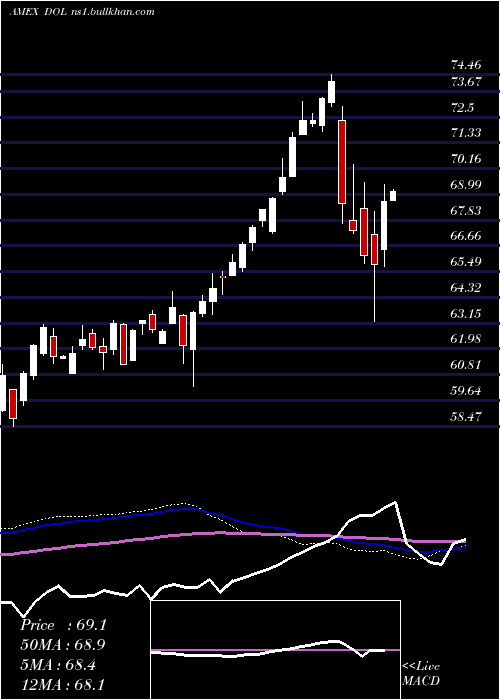500x700 pixels.
Task: Click the 58.47 price axis label
Action: point(466,416)
